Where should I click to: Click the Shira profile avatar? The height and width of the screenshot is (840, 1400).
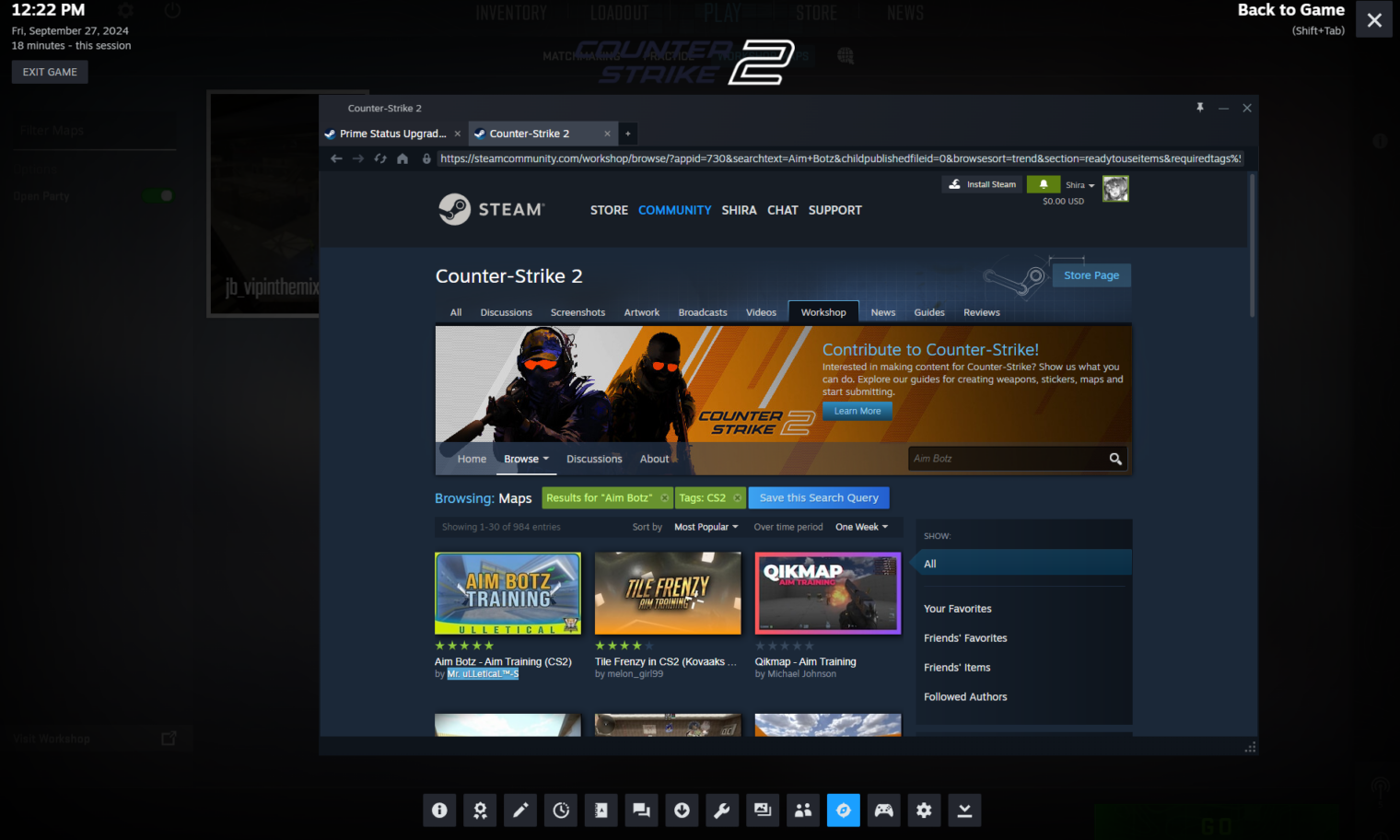coord(1115,189)
